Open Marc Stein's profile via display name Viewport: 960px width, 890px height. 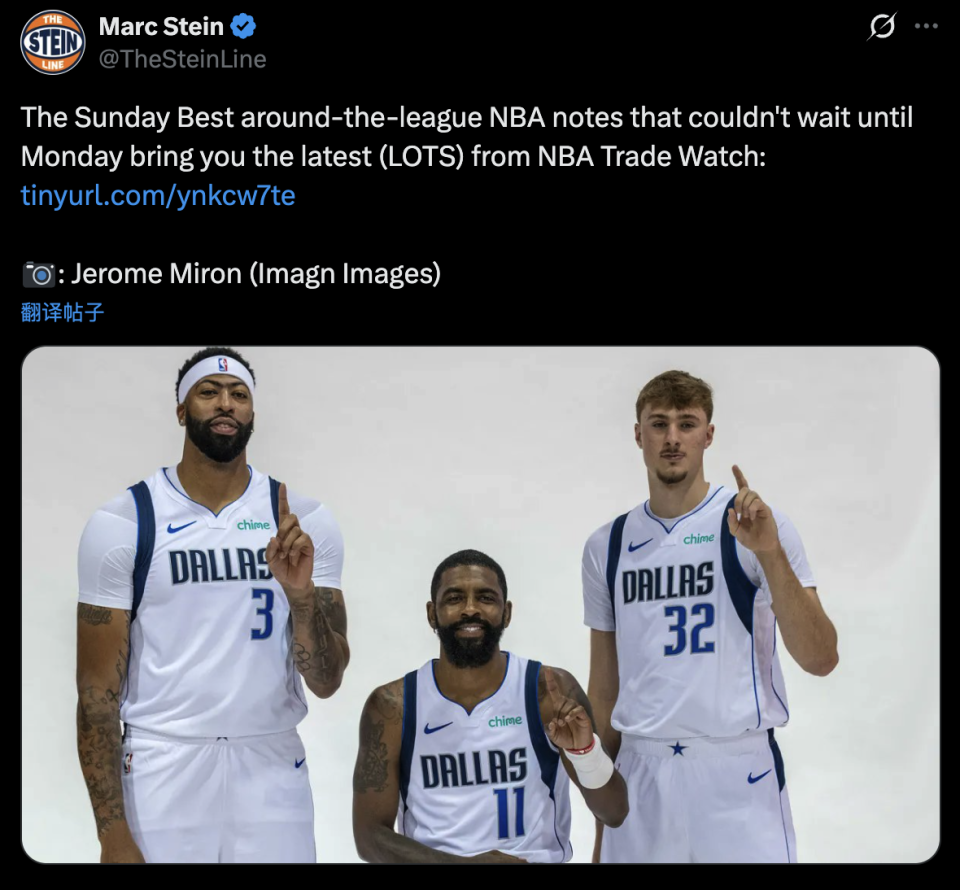click(x=161, y=26)
